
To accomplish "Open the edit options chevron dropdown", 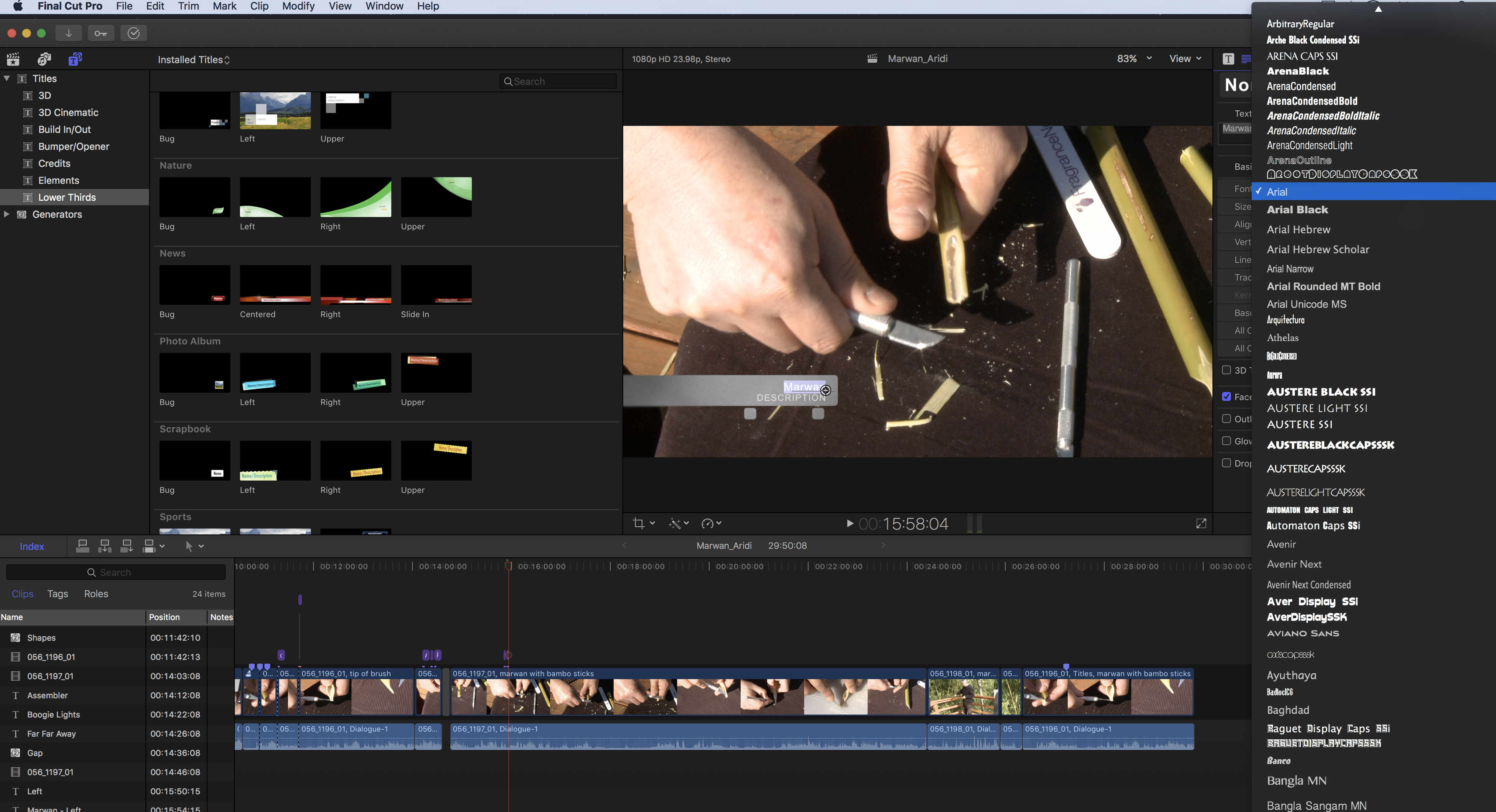I will 162,546.
